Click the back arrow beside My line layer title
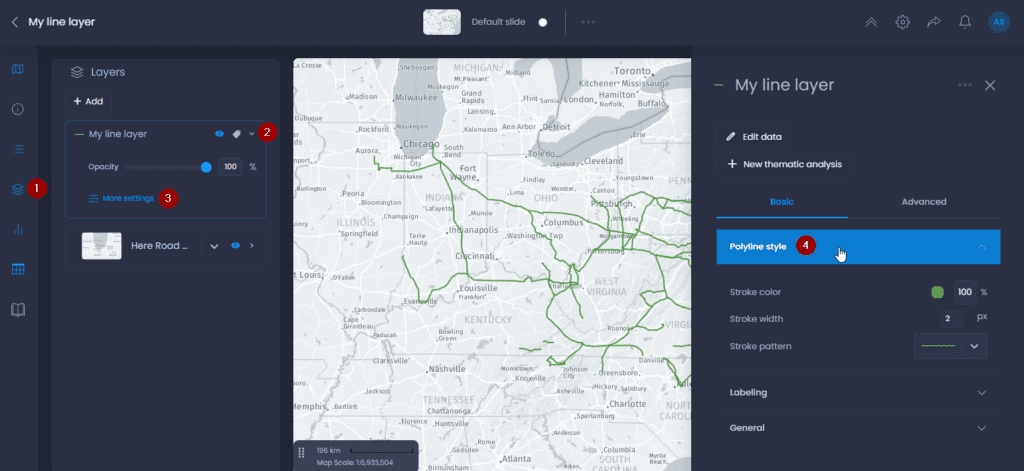 (x=14, y=22)
